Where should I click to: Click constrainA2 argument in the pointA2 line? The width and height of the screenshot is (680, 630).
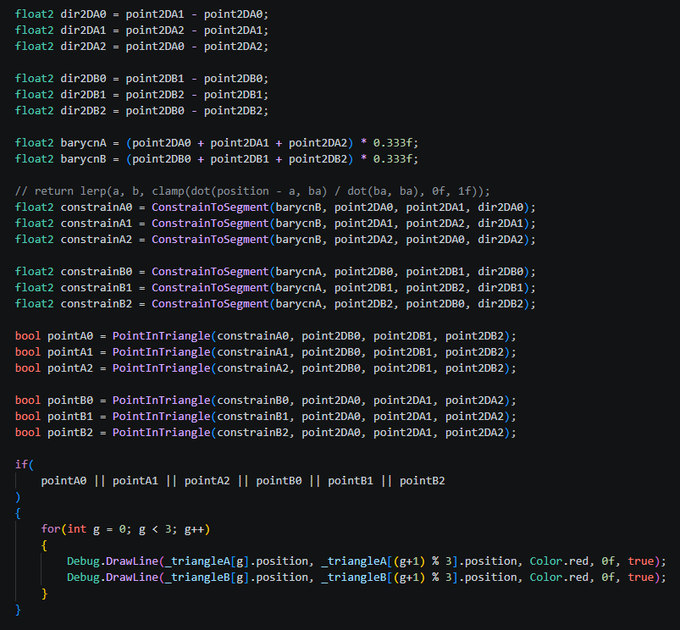click(x=253, y=368)
